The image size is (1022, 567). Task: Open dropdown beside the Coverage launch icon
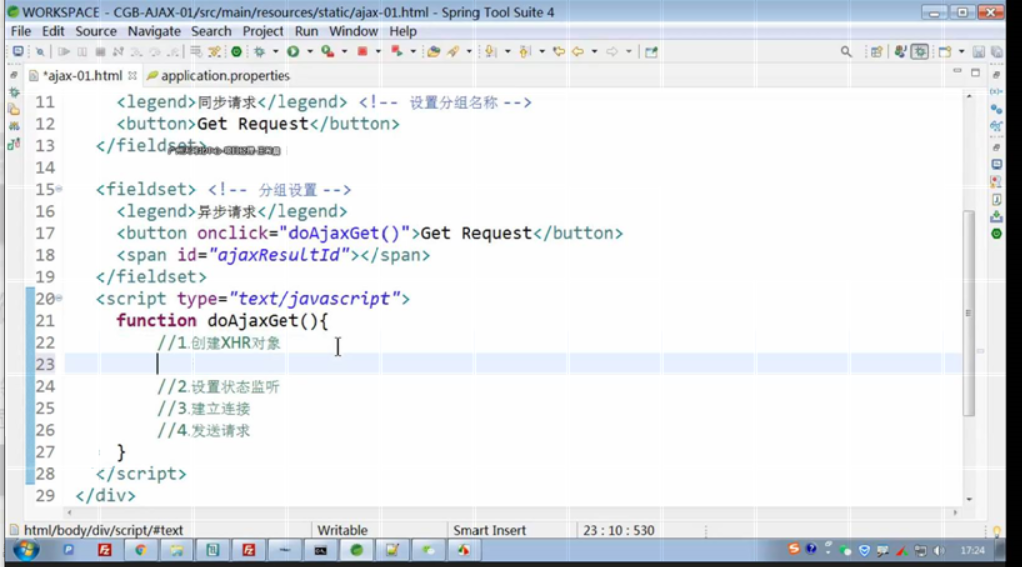coord(344,51)
